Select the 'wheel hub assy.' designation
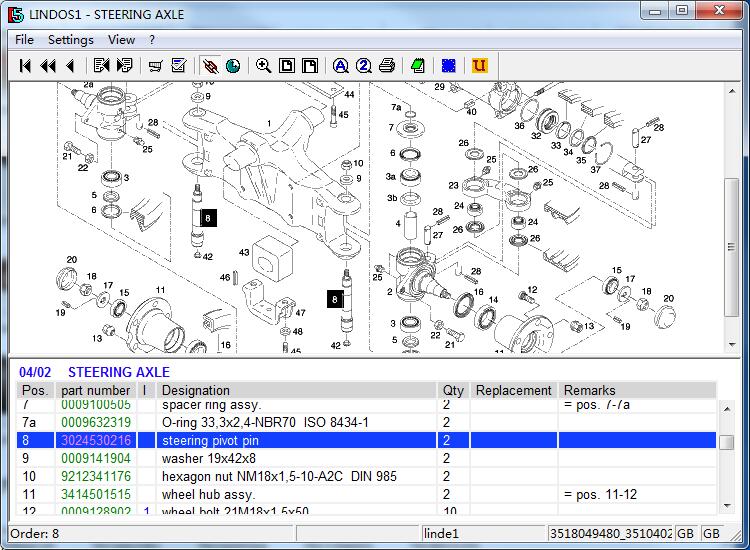 (x=209, y=495)
